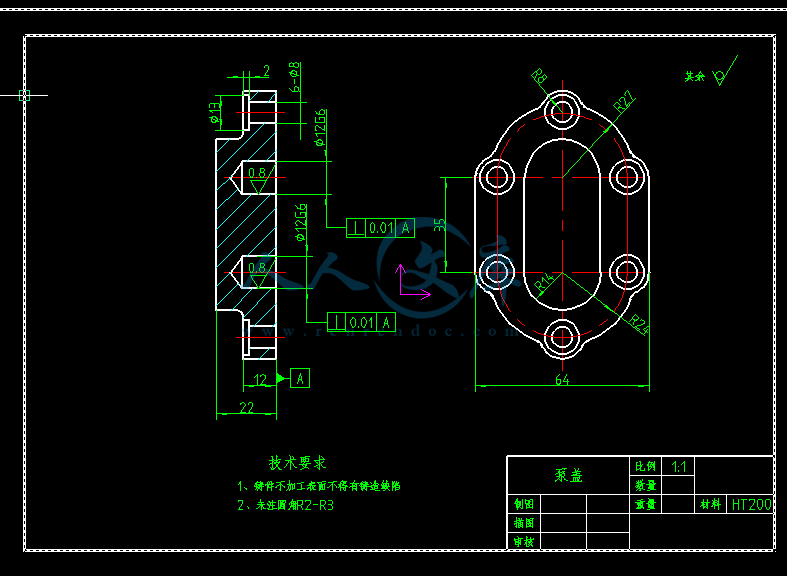
Task: Select the datum A reference box
Action: tap(301, 378)
